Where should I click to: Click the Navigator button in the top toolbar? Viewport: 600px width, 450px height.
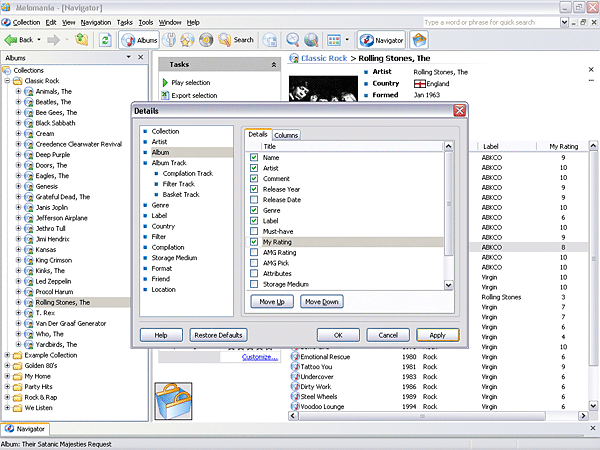coord(380,40)
